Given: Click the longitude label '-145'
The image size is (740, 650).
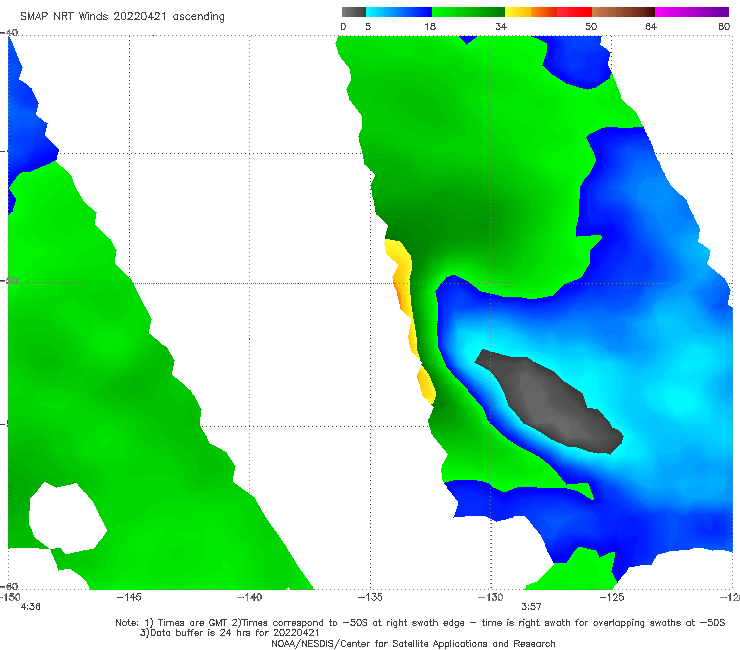Looking at the screenshot, I should coord(129,597).
